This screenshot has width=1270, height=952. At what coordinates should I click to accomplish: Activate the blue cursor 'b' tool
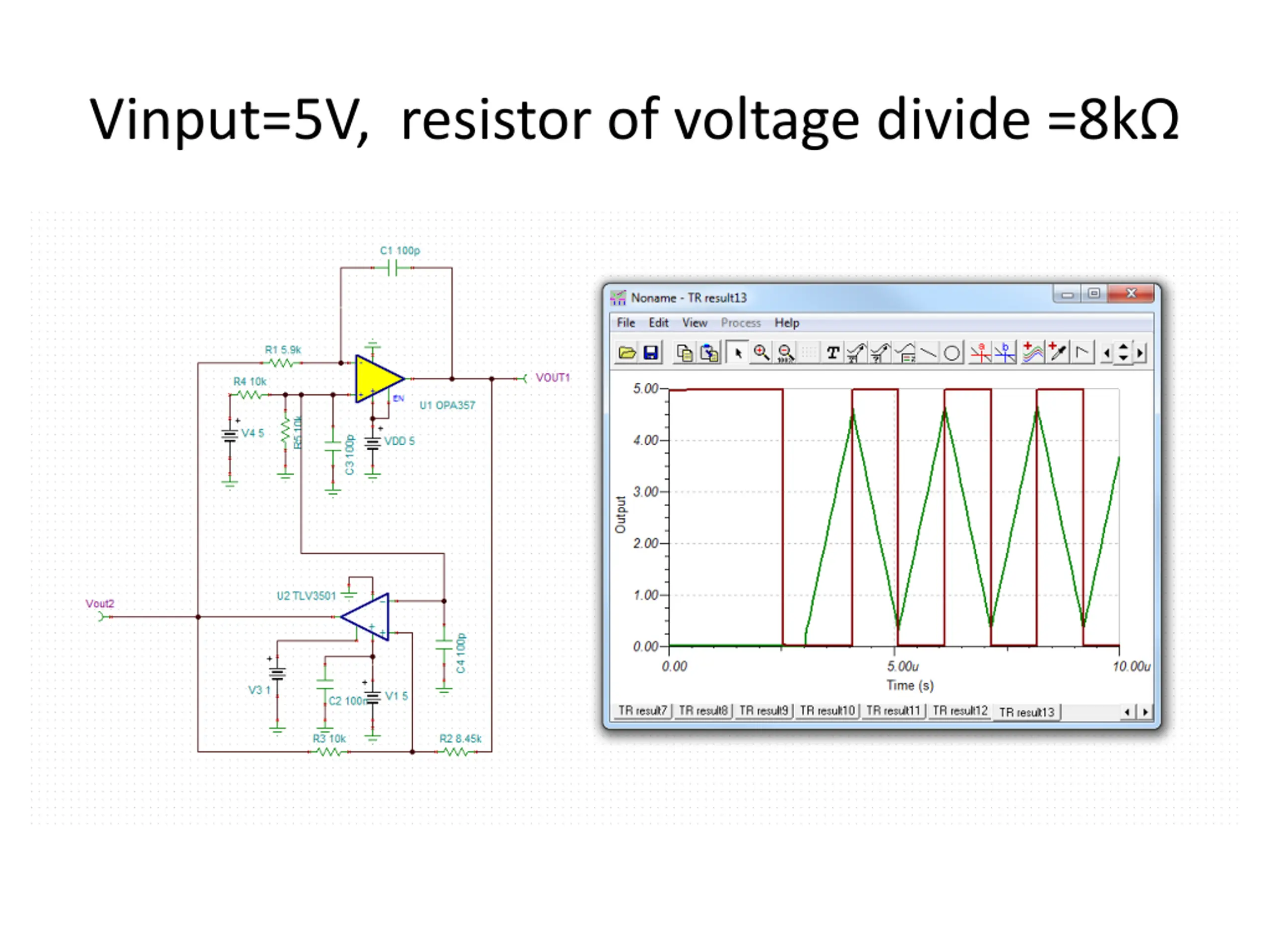[1005, 353]
